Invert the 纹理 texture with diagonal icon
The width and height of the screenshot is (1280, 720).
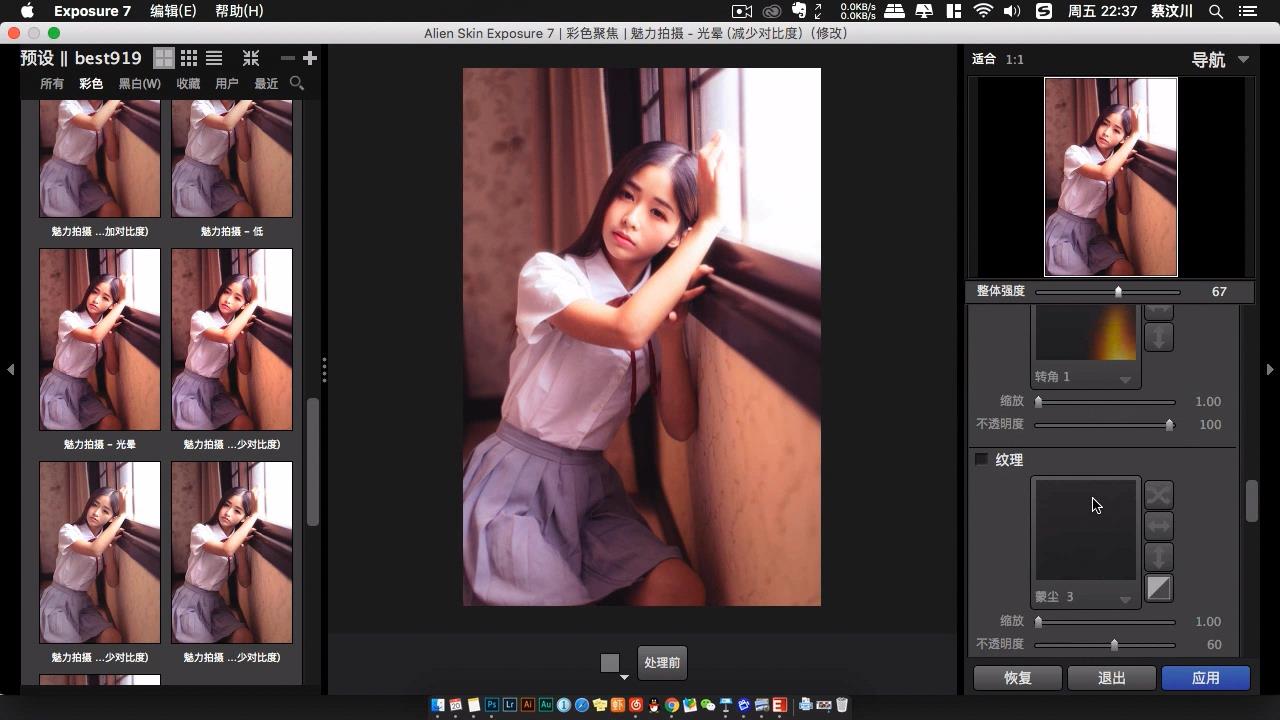pos(1158,588)
